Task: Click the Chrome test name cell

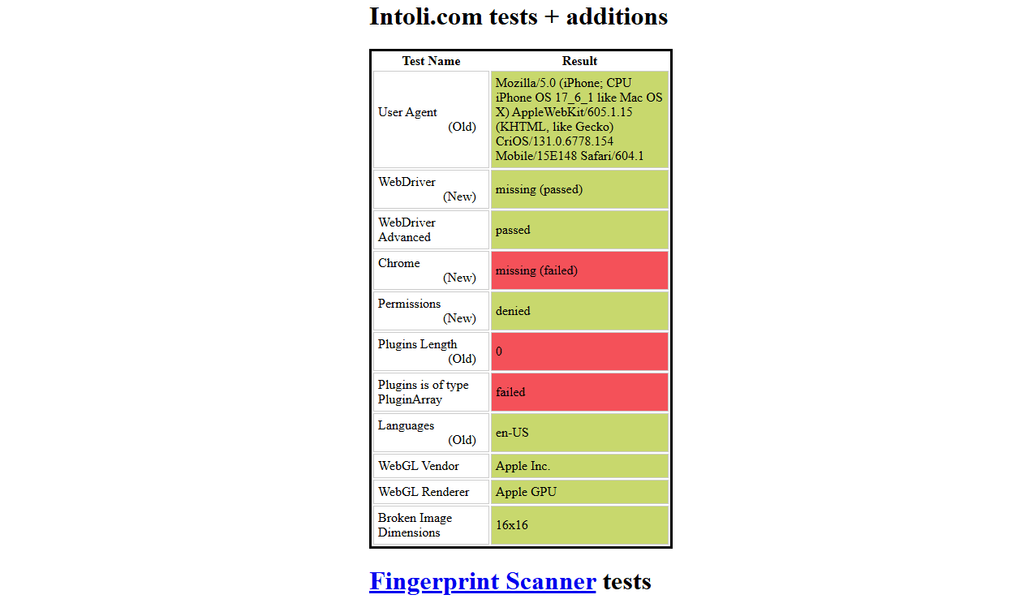Action: (431, 270)
